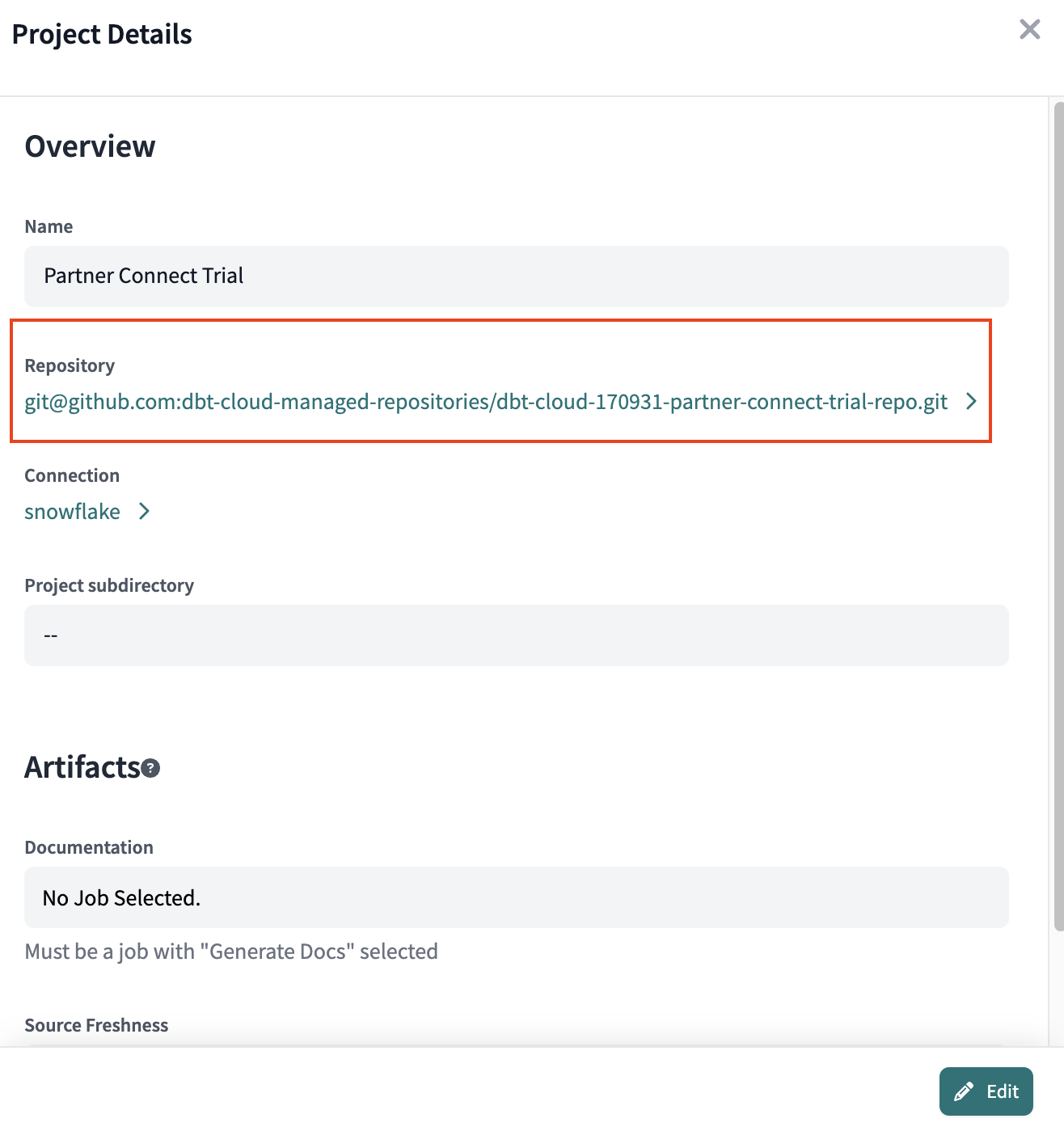Select the pencil icon on the Edit button
The width and height of the screenshot is (1064, 1127).
coord(965,1091)
